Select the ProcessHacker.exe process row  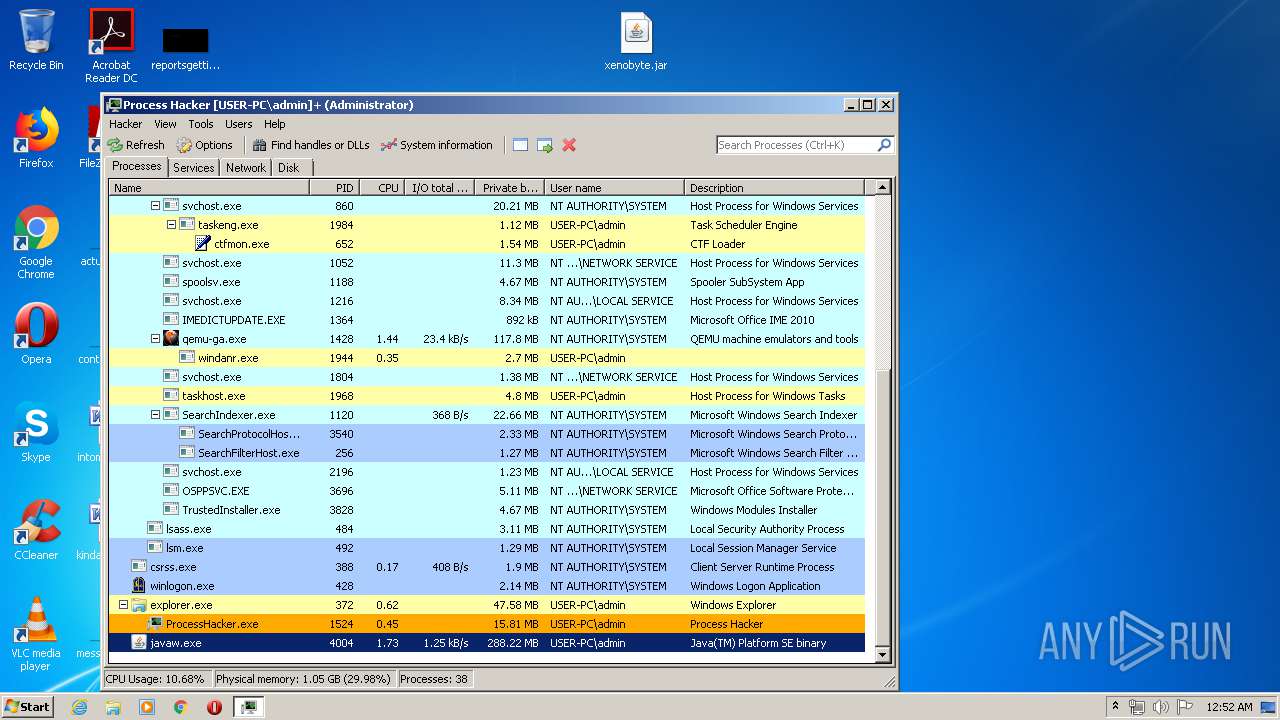click(x=487, y=624)
